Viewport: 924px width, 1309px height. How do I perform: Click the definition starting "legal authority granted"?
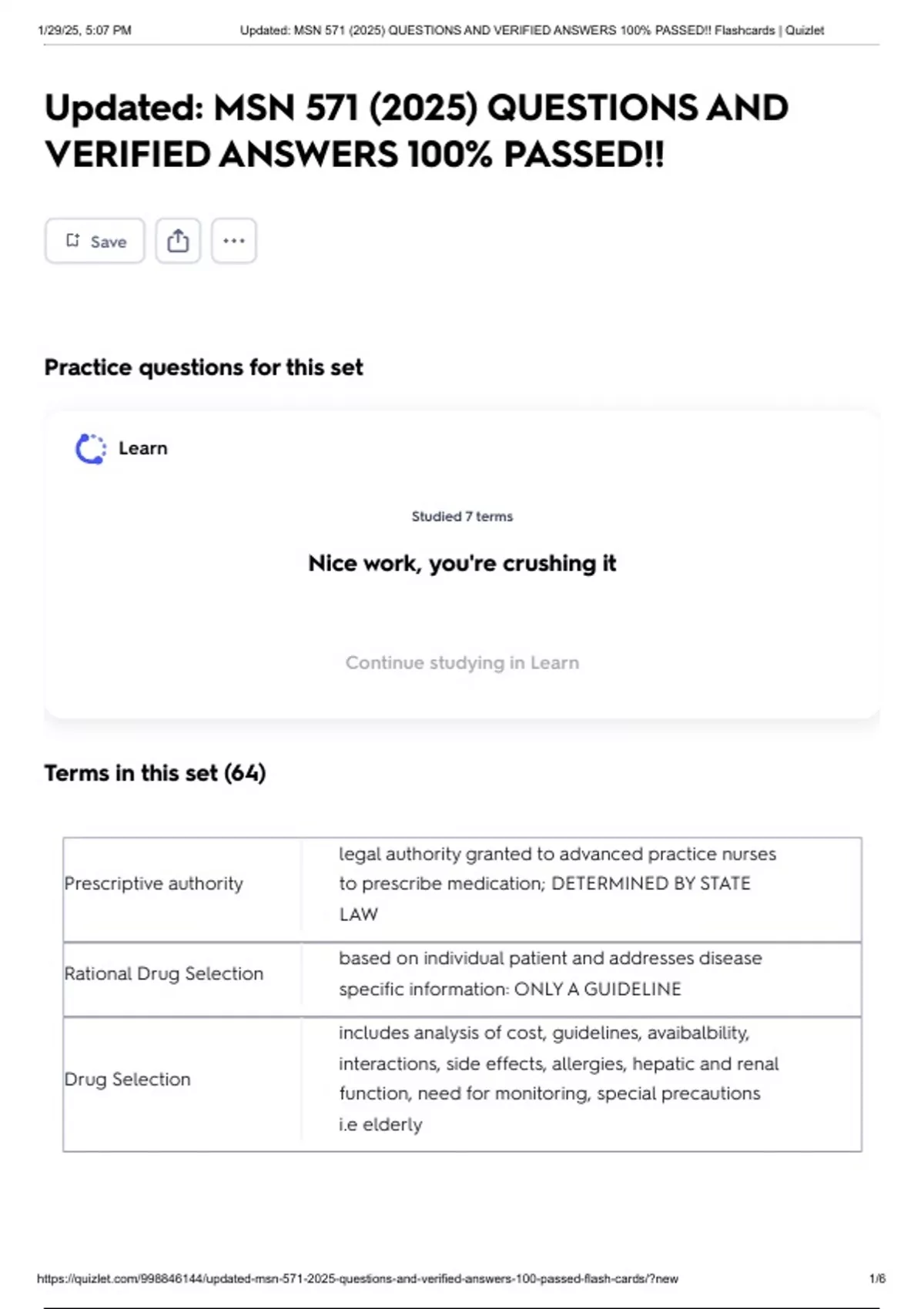[x=557, y=883]
